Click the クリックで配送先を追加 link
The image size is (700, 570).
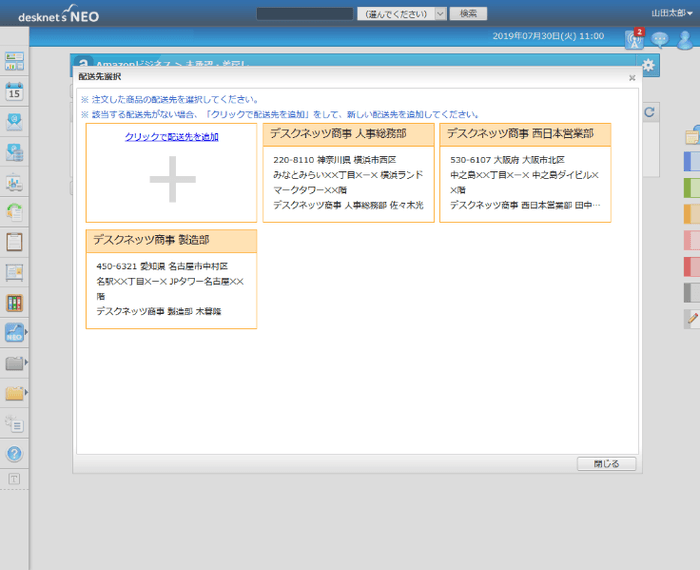(x=171, y=136)
